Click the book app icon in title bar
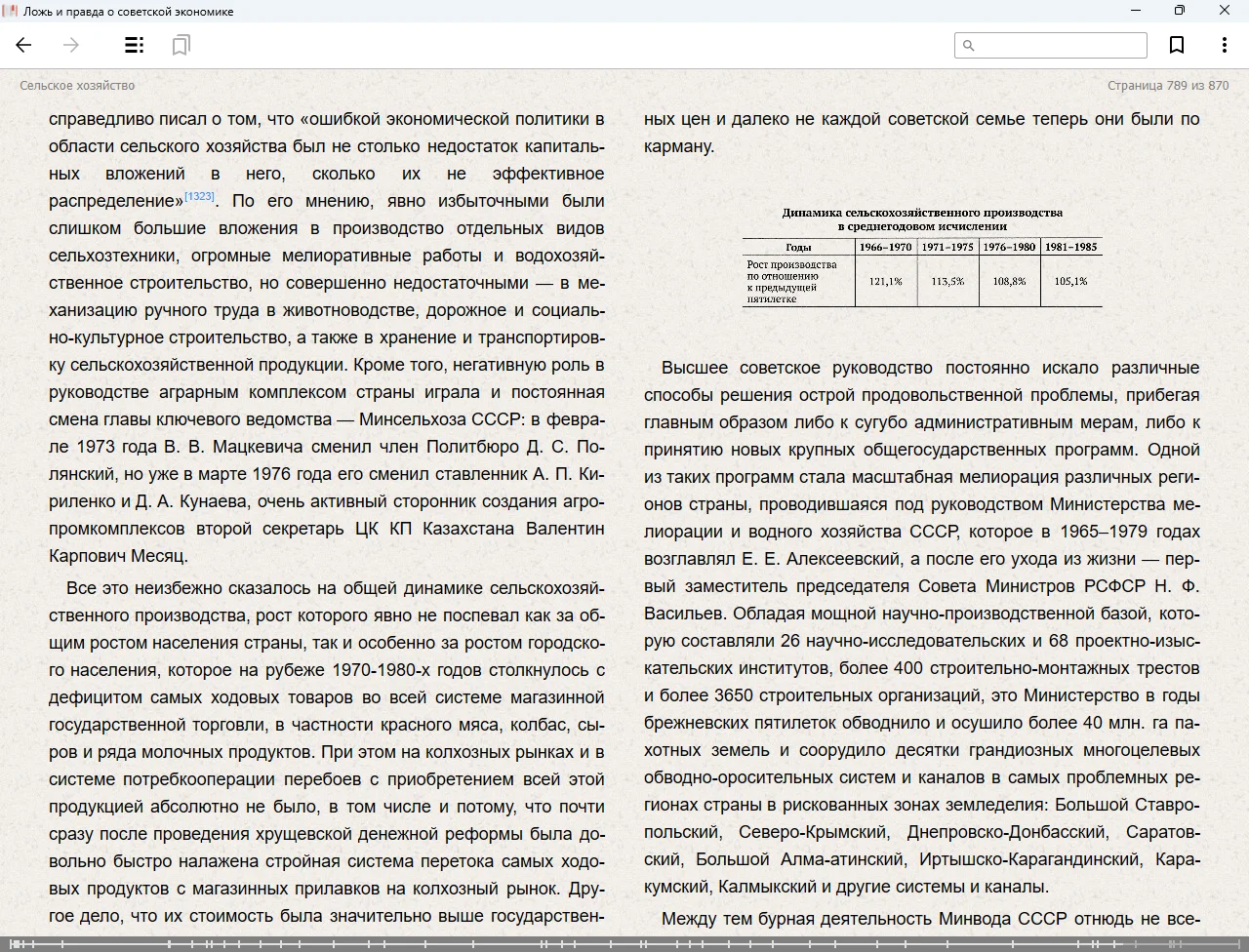The width and height of the screenshot is (1249, 952). pos(11,11)
